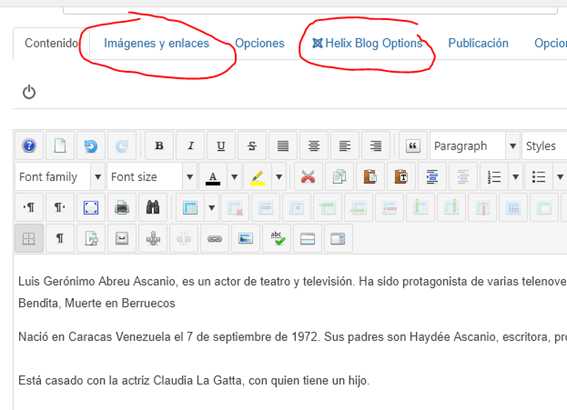Insert a table
The width and height of the screenshot is (567, 410).
point(190,208)
